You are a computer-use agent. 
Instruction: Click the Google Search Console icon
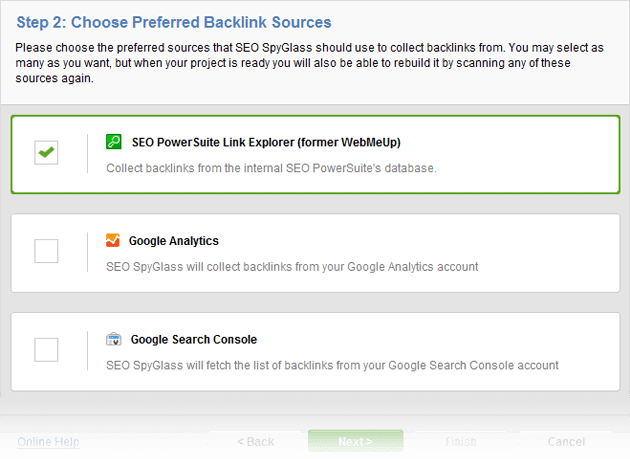click(x=113, y=339)
